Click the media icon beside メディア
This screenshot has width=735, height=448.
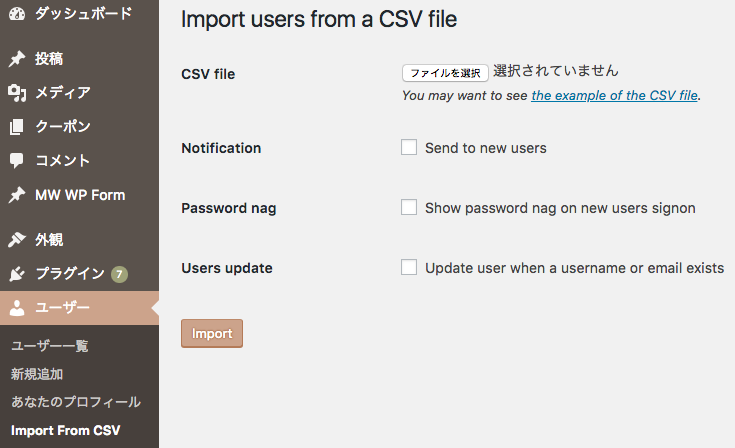17,93
